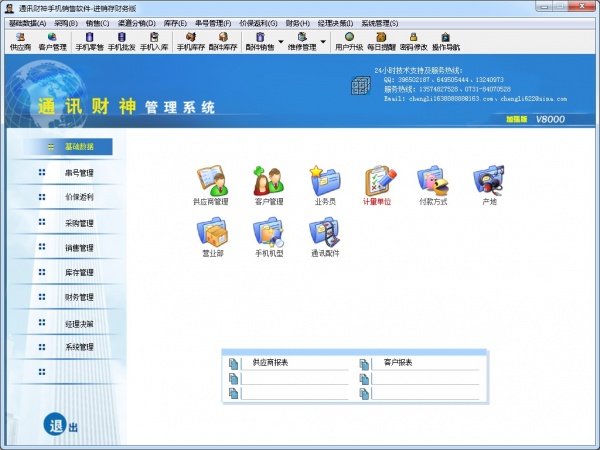This screenshot has width=600, height=450.
Task: Open the 客户报表 report link
Action: point(398,362)
